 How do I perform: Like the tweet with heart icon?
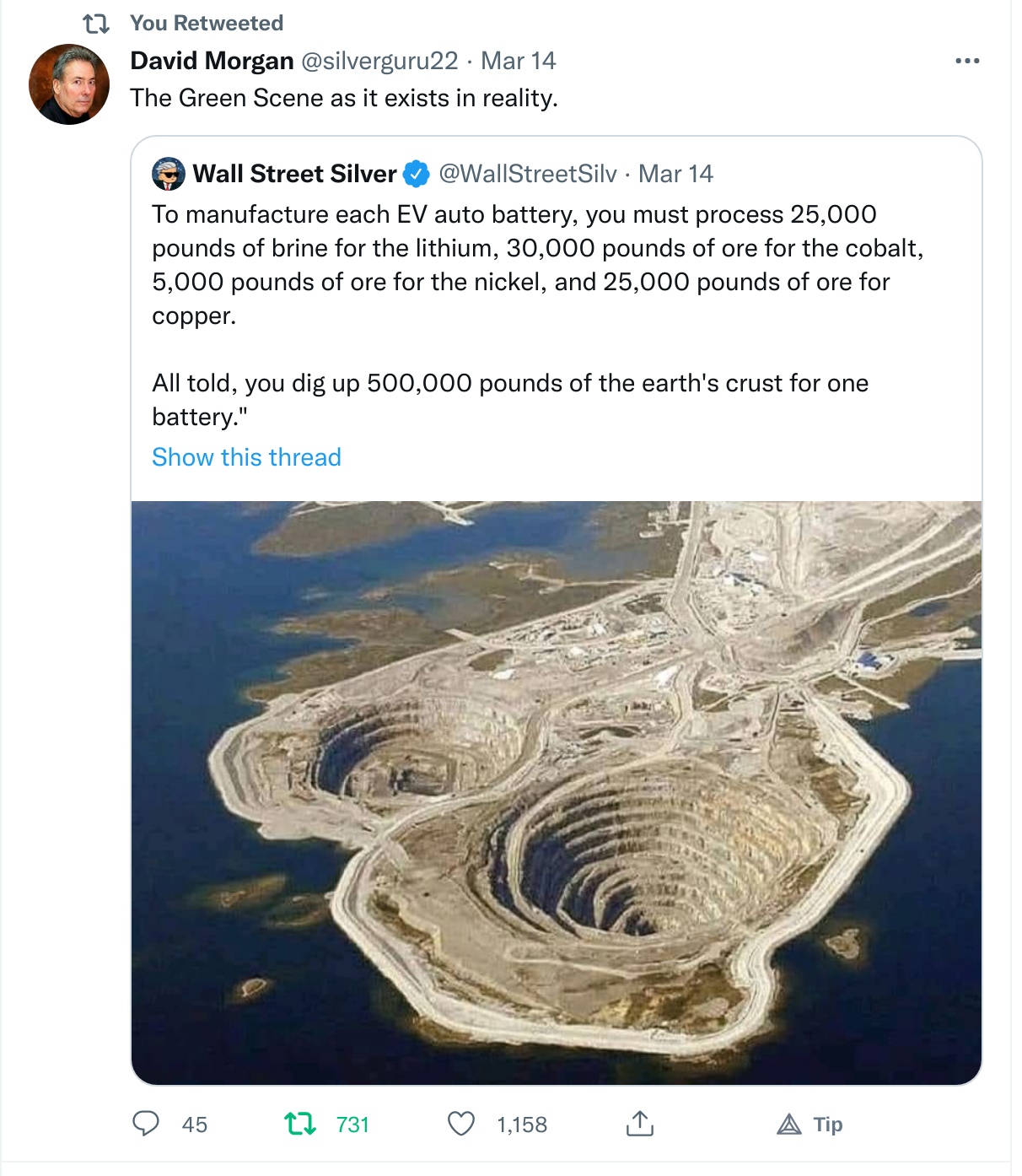pos(460,1124)
